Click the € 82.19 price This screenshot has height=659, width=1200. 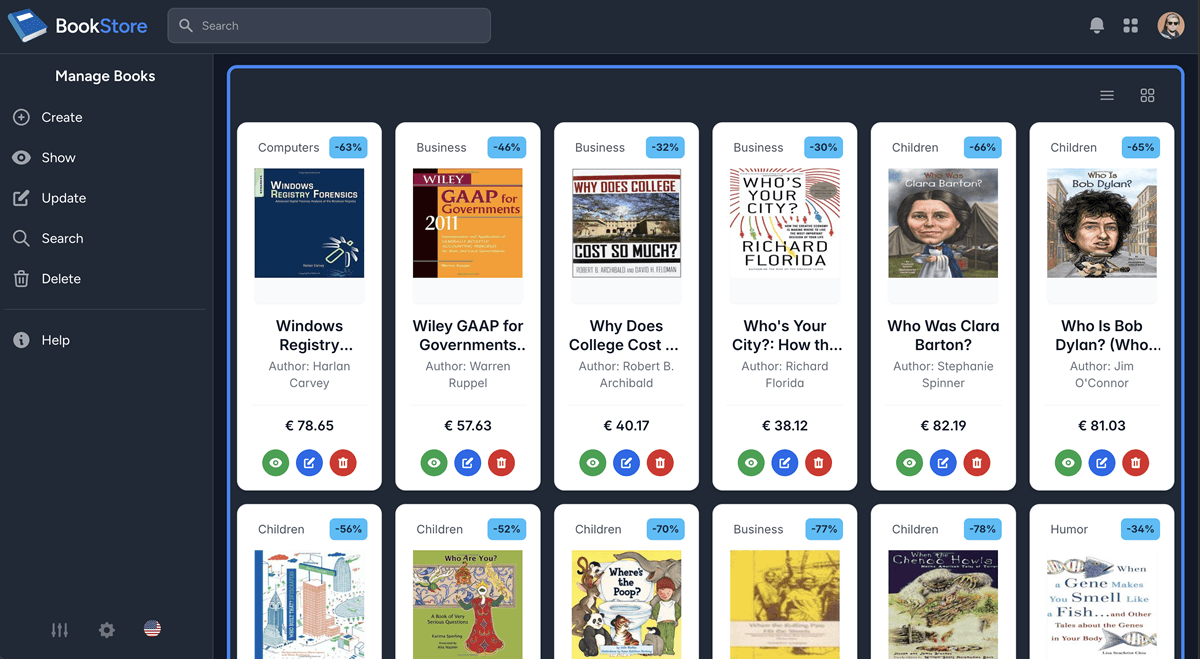click(944, 426)
